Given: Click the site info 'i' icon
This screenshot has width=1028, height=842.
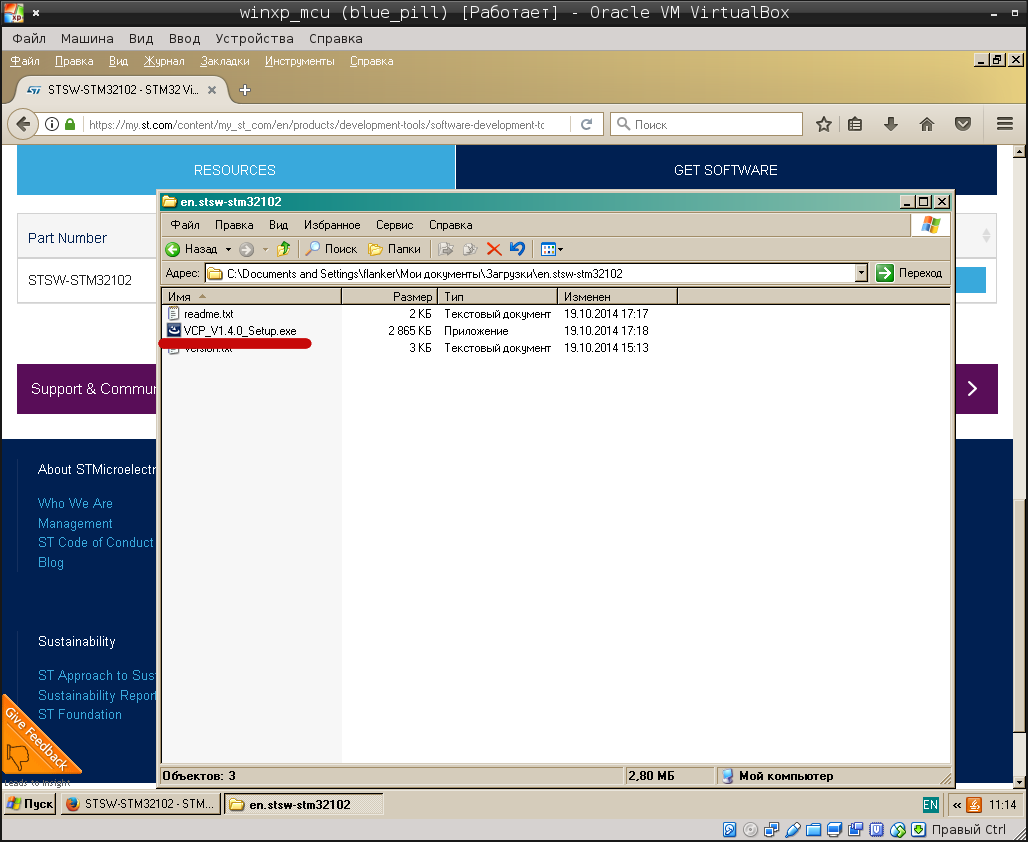Looking at the screenshot, I should (x=52, y=124).
